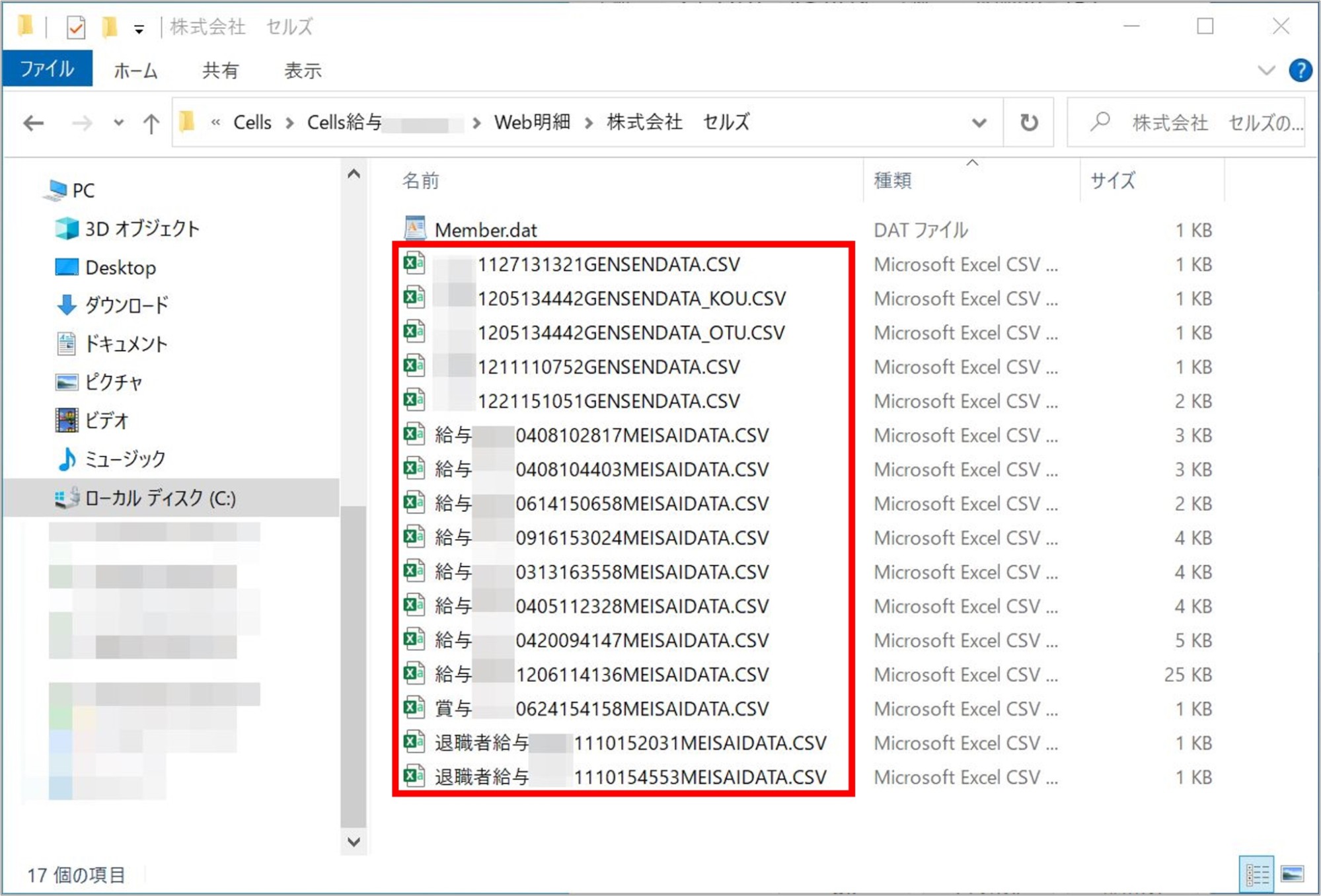1321x896 pixels.
Task: Click Web明細 in the breadcrumb path
Action: coord(532,122)
